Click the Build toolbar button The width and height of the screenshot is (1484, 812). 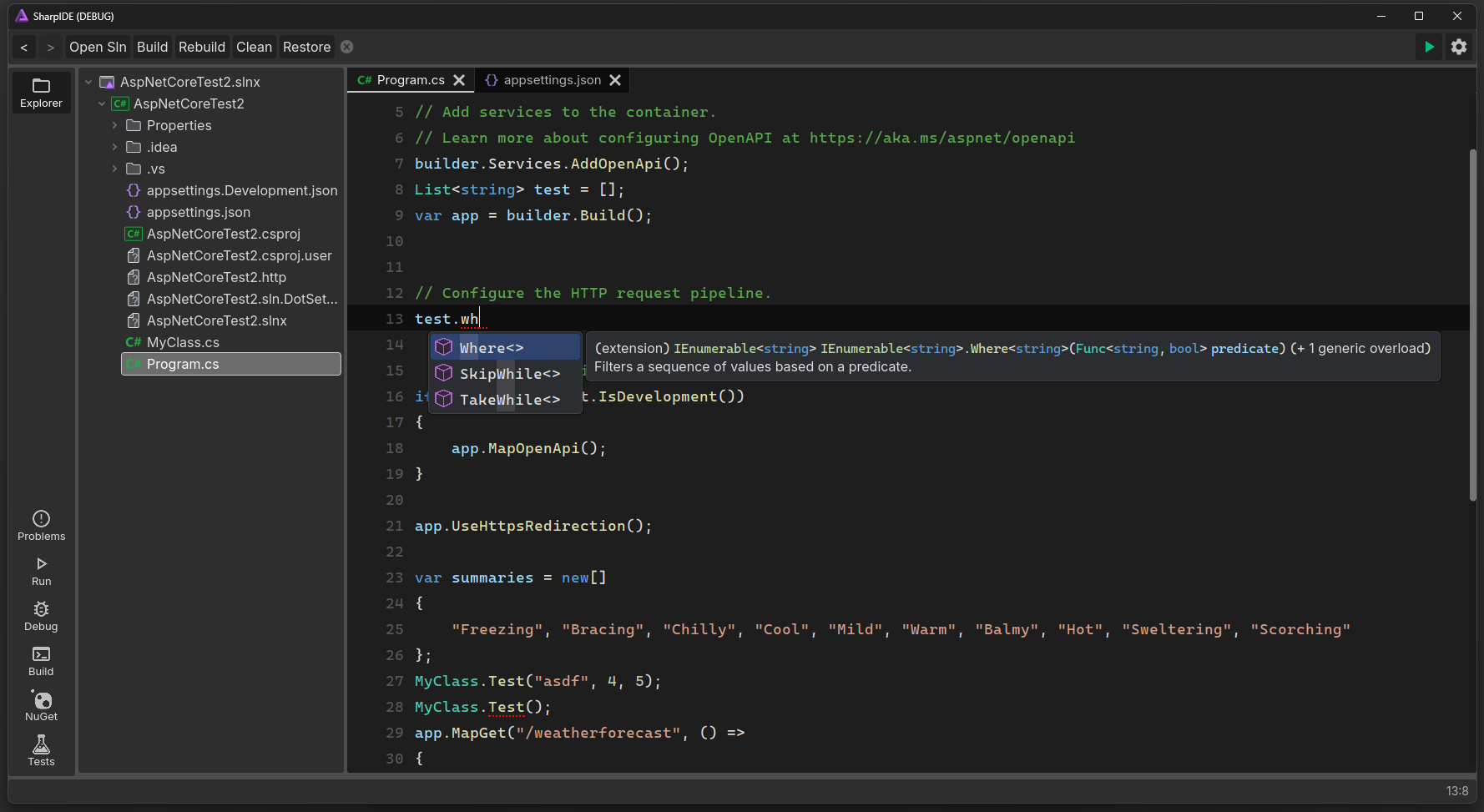tap(153, 48)
